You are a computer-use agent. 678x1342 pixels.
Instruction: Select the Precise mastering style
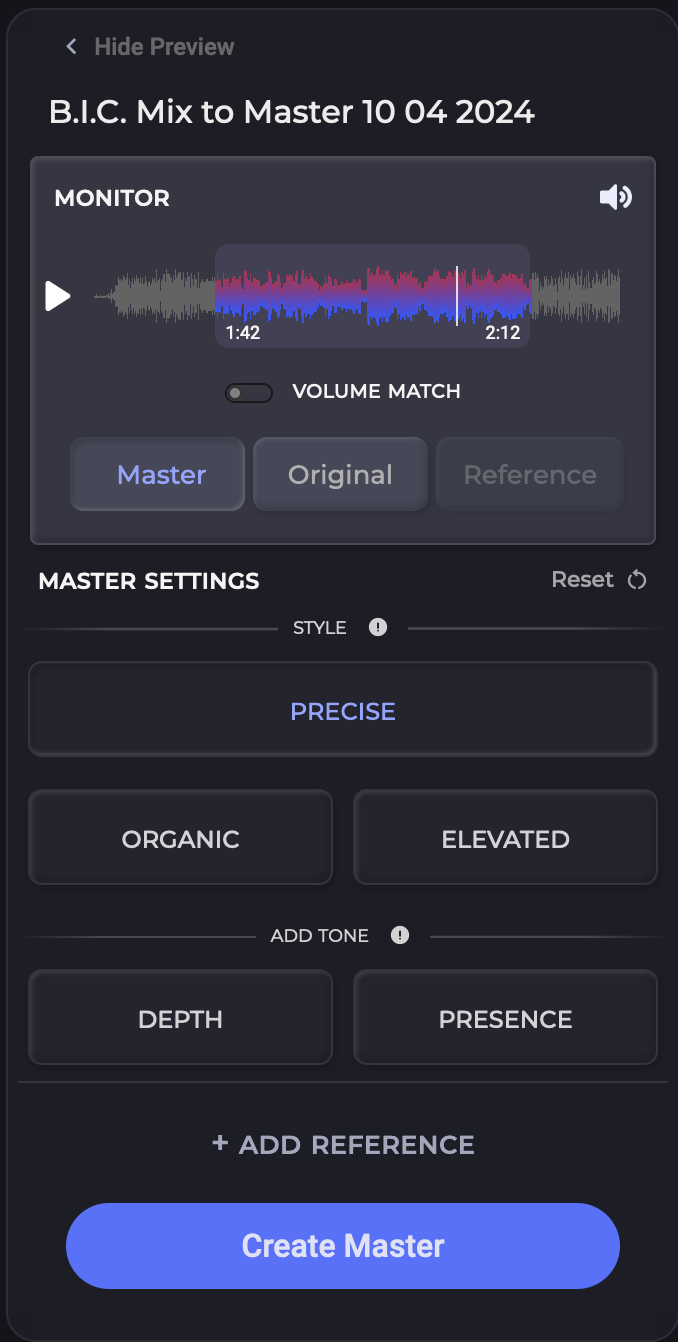(x=343, y=710)
